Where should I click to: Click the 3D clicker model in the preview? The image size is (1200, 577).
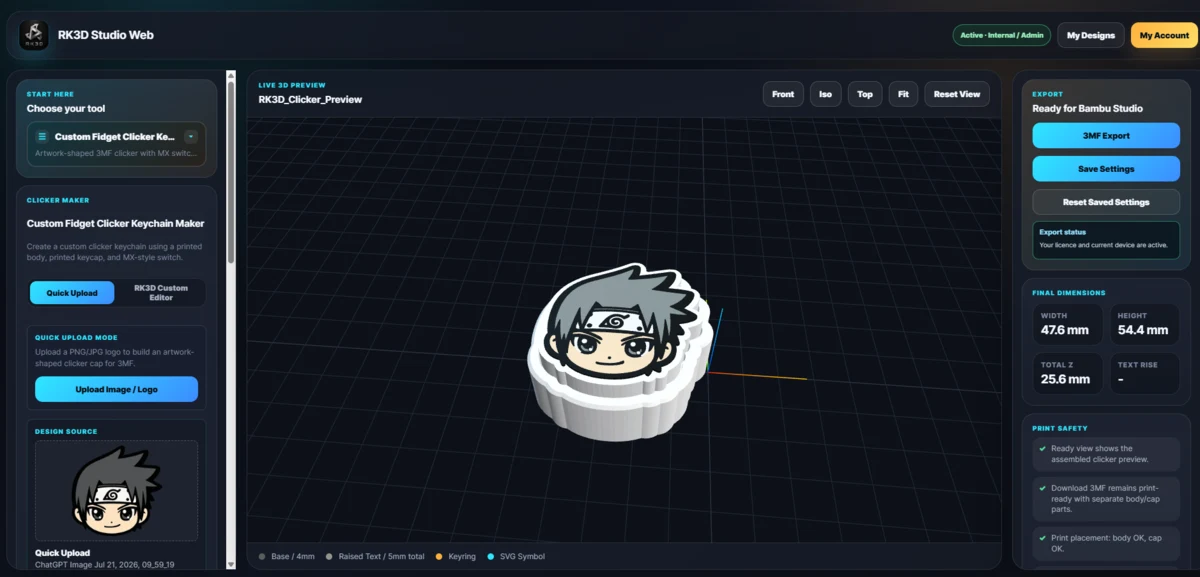[x=620, y=350]
